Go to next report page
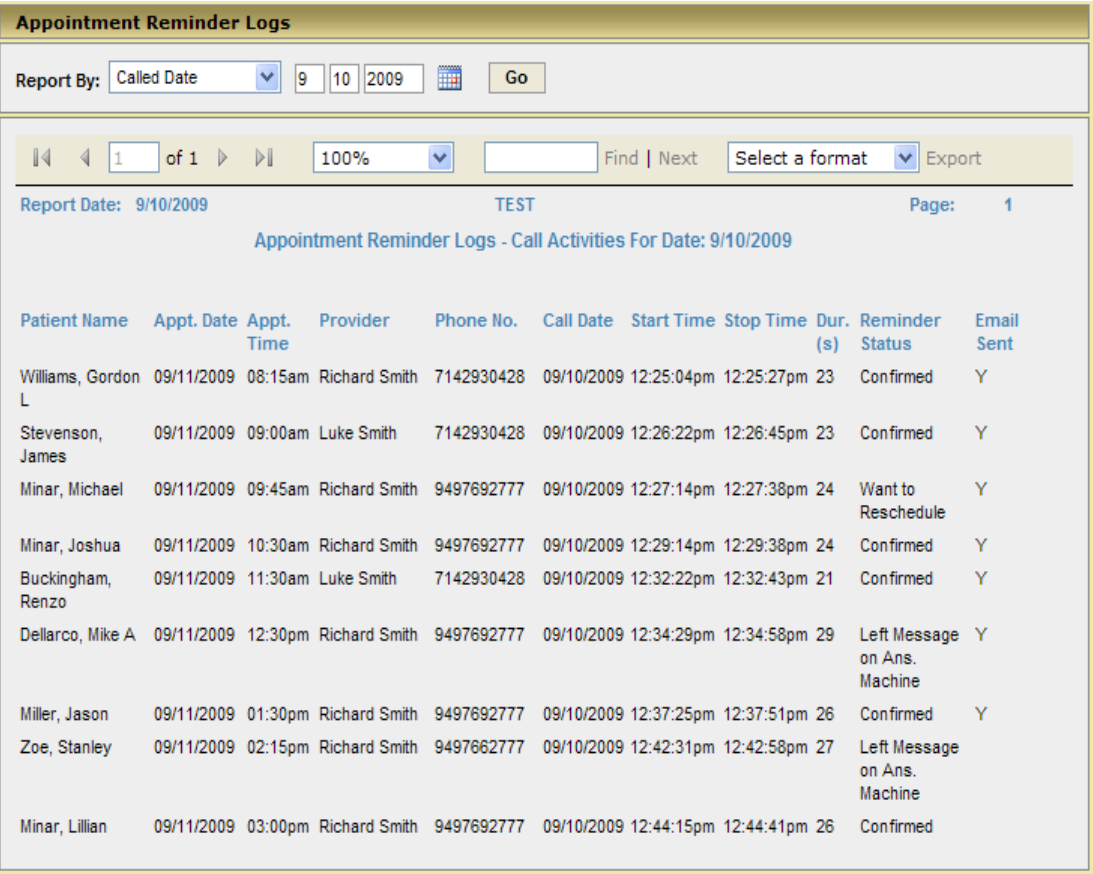1093x874 pixels. click(x=222, y=158)
